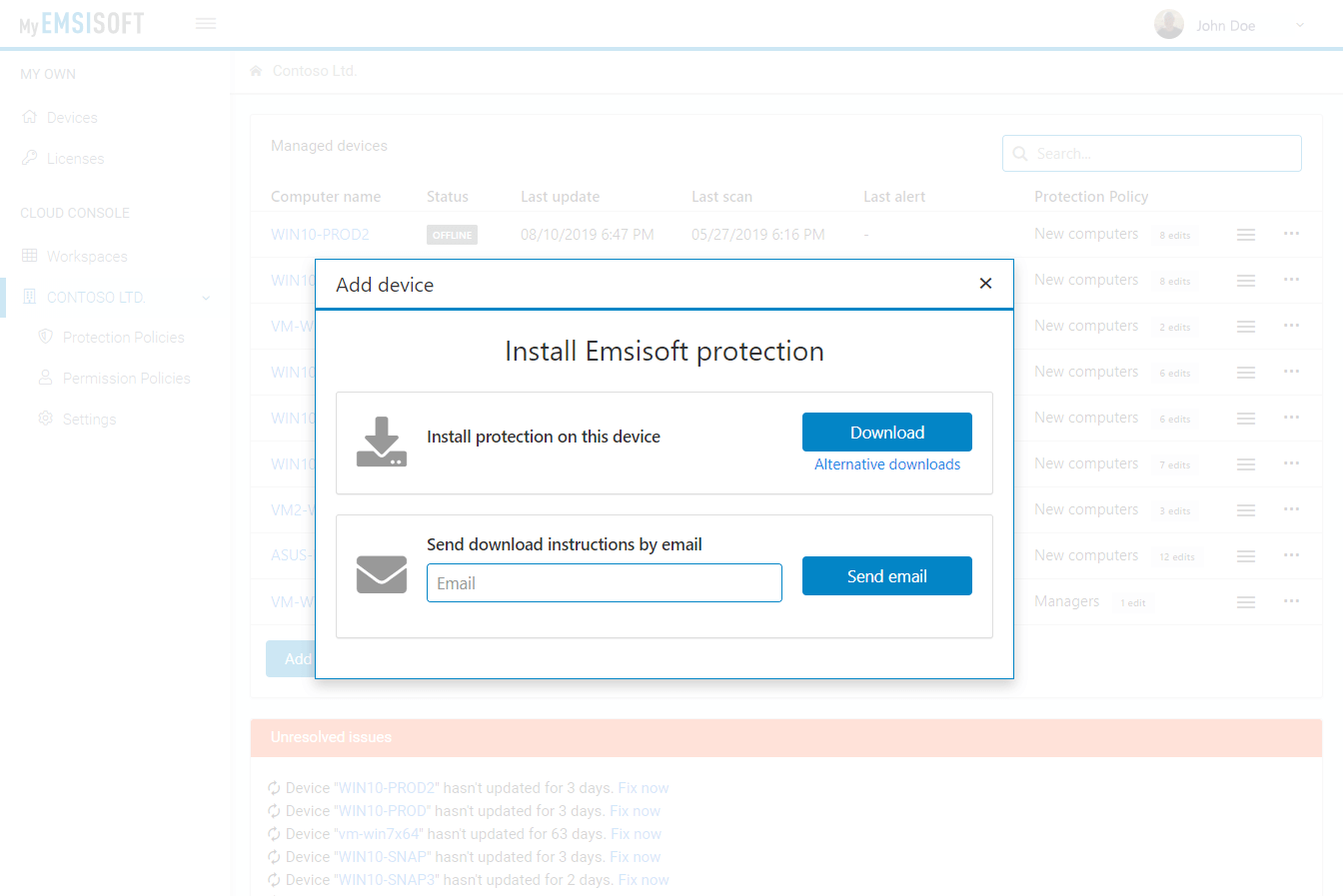The image size is (1343, 896).
Task: Click the OFFLINE status badge
Action: click(x=452, y=235)
